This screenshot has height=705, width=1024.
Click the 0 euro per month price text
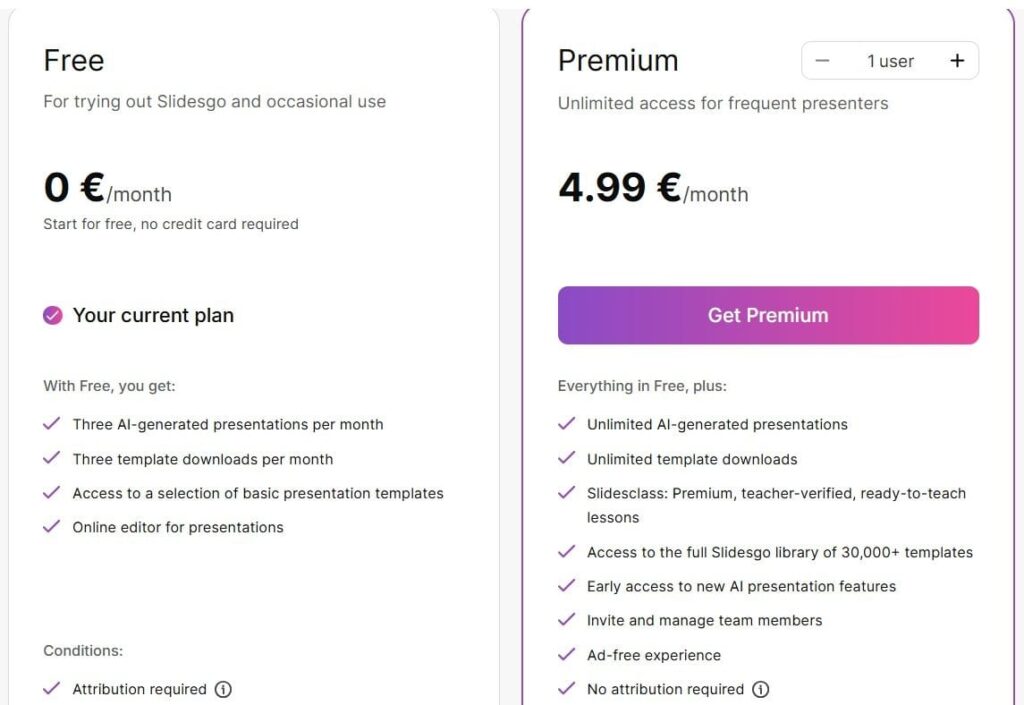(106, 189)
